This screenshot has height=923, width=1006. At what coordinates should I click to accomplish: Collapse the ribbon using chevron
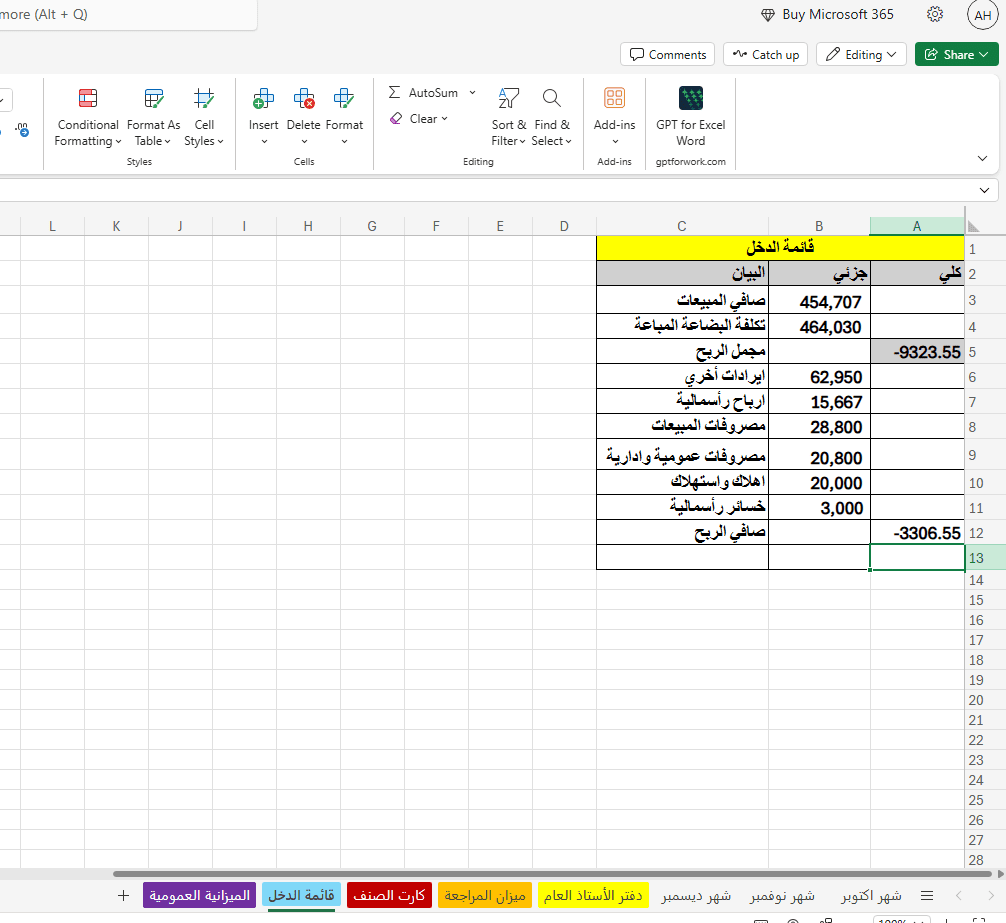click(982, 158)
